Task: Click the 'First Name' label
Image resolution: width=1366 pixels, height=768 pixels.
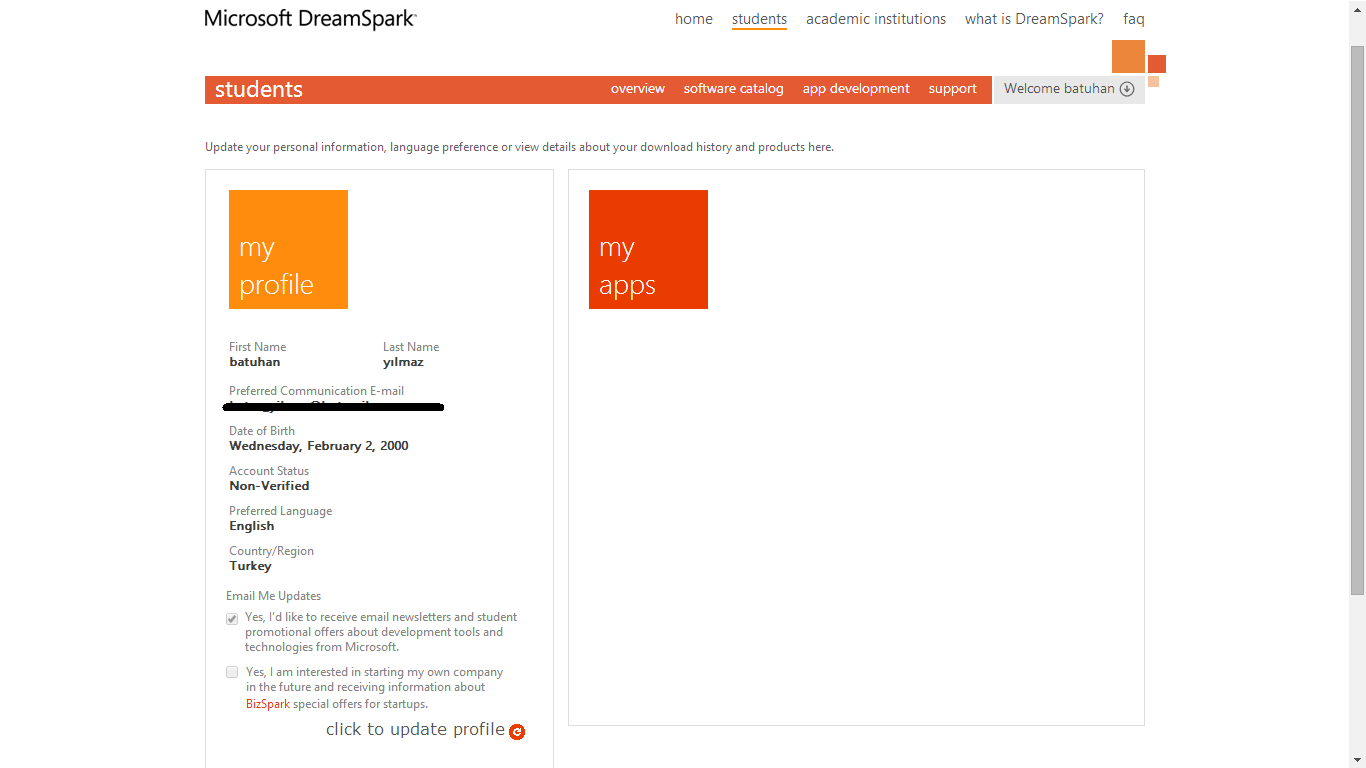Action: [257, 347]
